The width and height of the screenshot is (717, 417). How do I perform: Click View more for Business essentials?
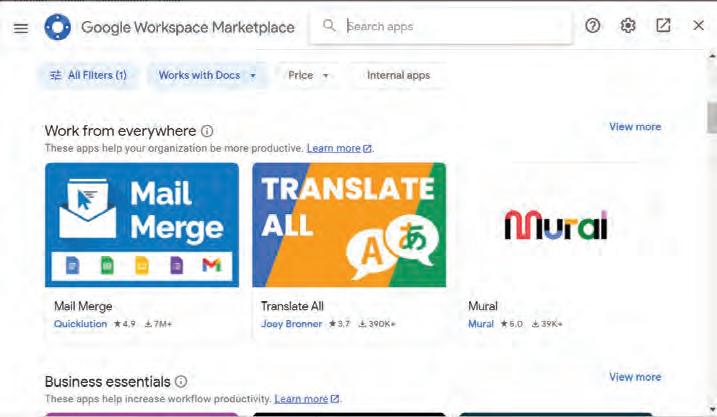[x=635, y=377]
